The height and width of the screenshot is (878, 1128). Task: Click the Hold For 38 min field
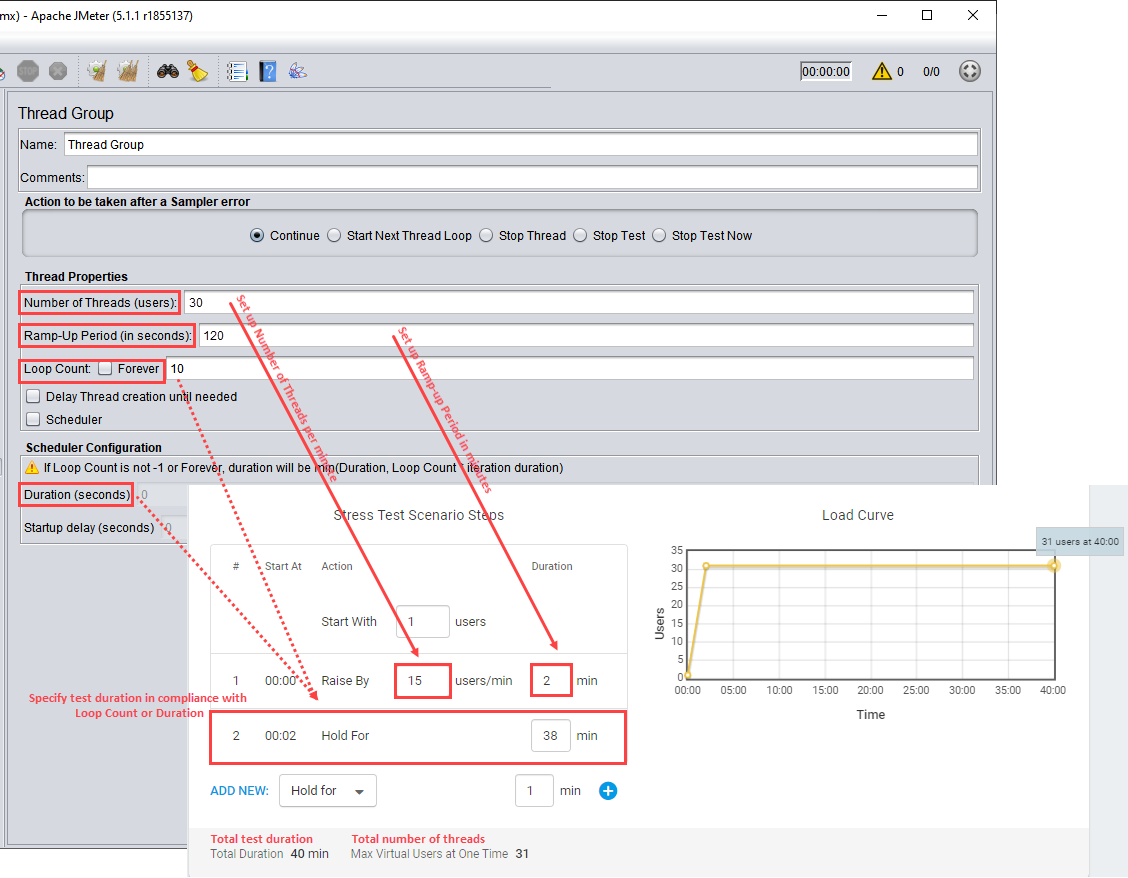[551, 736]
